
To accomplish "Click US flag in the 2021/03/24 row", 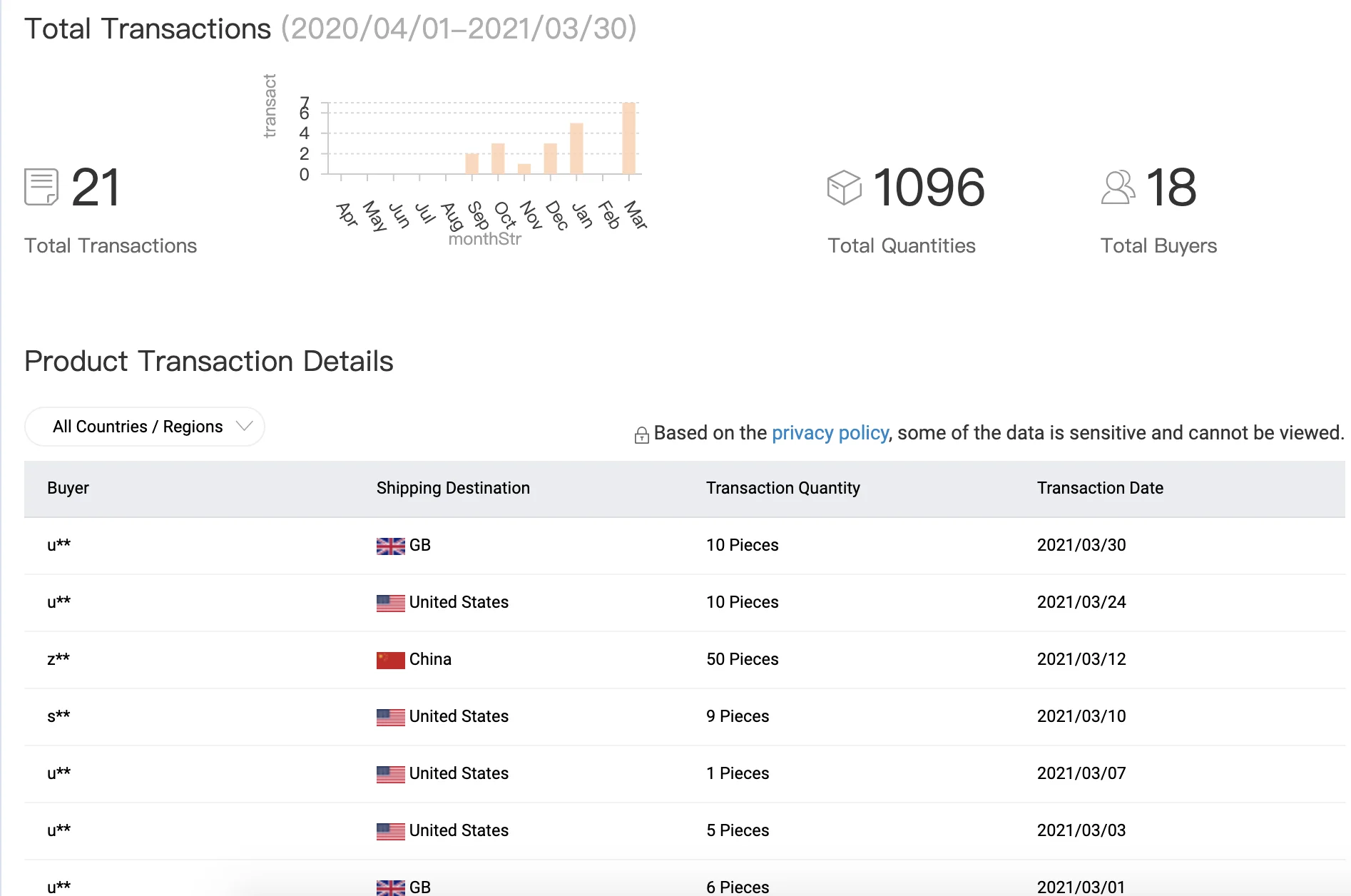I will coord(390,603).
